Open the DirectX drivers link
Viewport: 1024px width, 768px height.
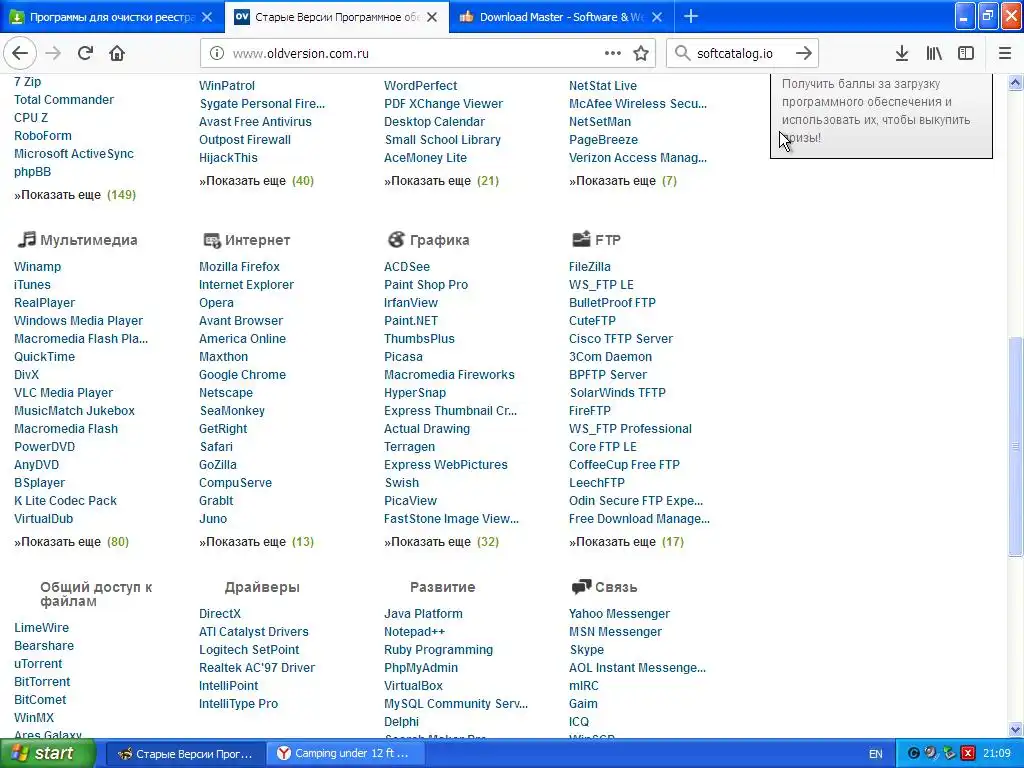pyautogui.click(x=219, y=614)
